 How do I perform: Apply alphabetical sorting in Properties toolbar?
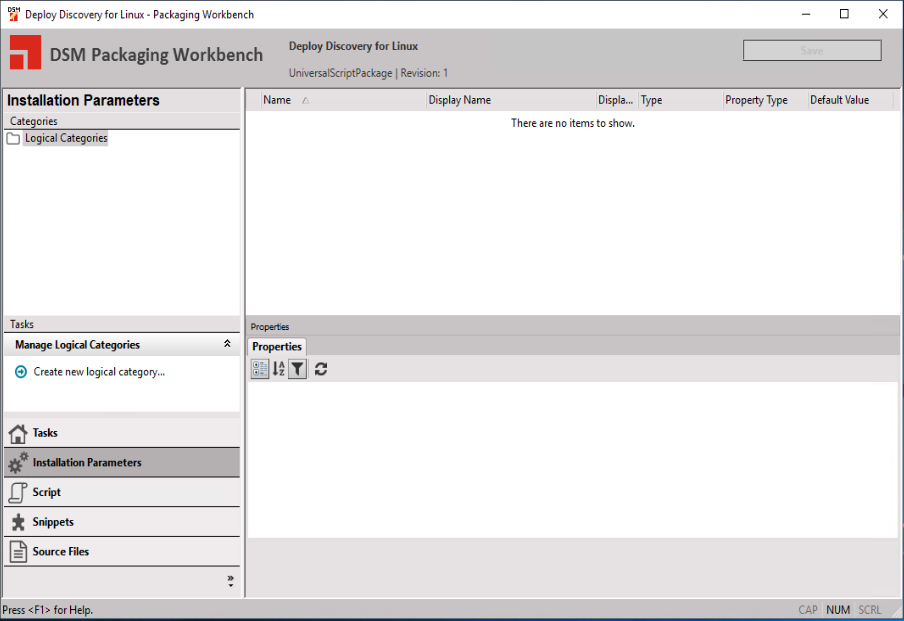point(278,369)
